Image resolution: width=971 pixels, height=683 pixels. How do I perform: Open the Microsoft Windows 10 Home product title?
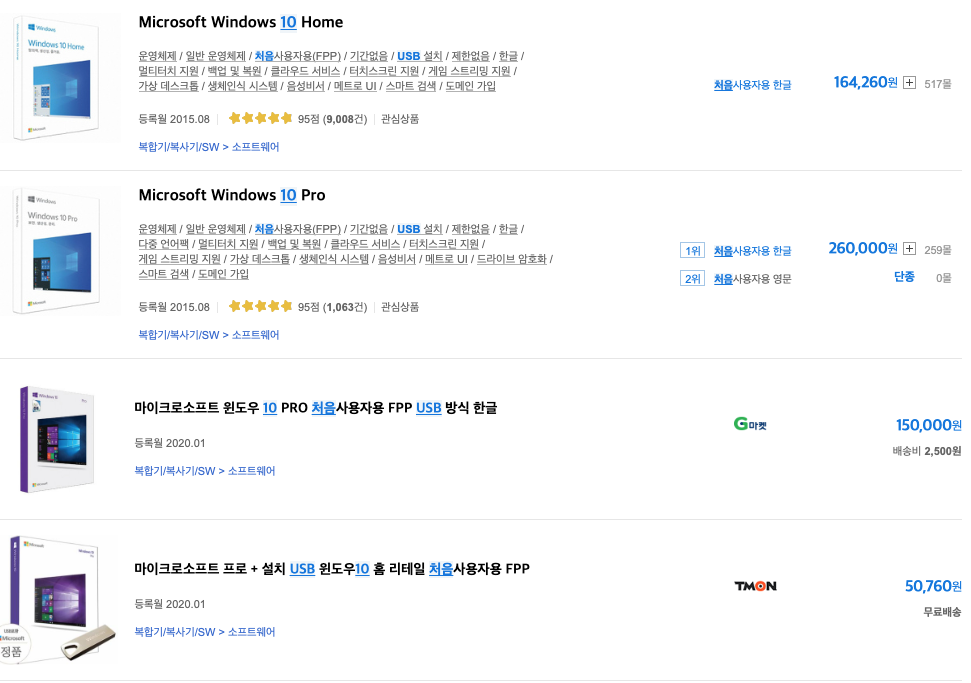coord(240,22)
